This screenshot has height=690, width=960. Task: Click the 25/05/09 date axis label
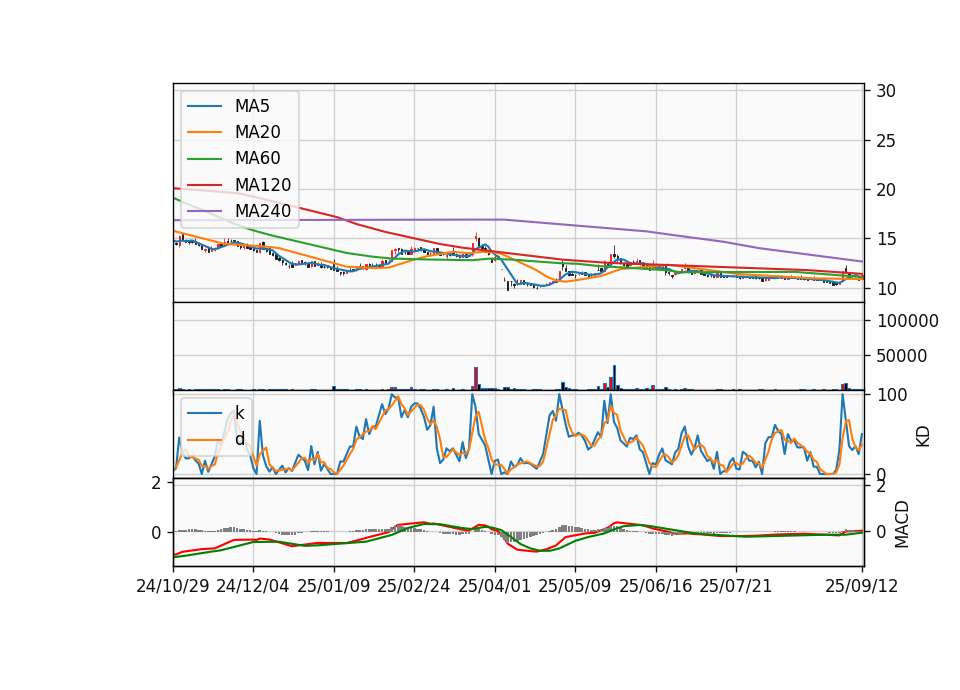click(575, 586)
